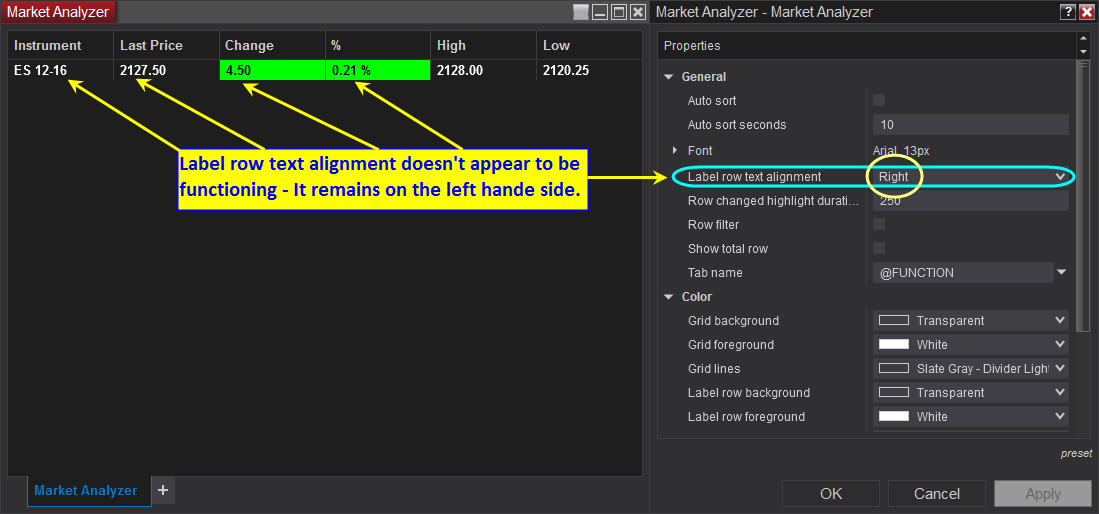This screenshot has width=1099, height=514.
Task: Click the green 4.50 change cell
Action: [273, 70]
